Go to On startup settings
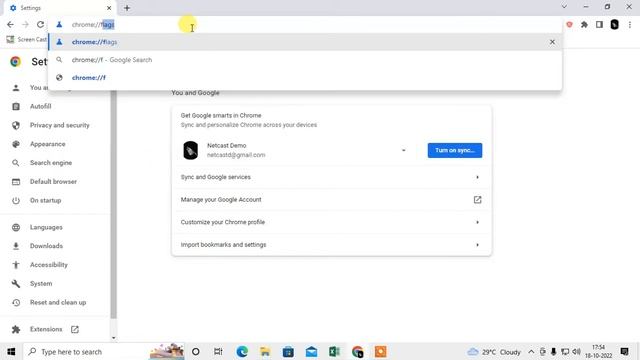The width and height of the screenshot is (640, 360). click(x=45, y=200)
